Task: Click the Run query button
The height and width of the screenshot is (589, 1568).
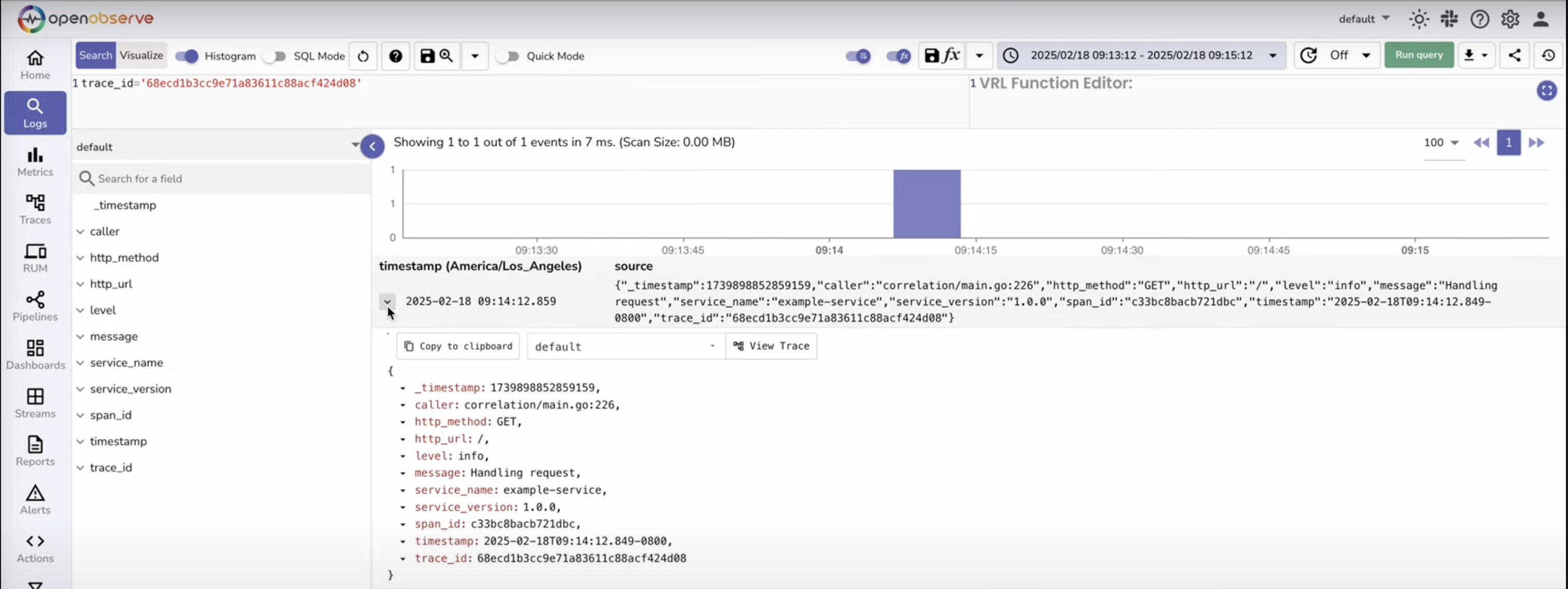Action: tap(1418, 55)
